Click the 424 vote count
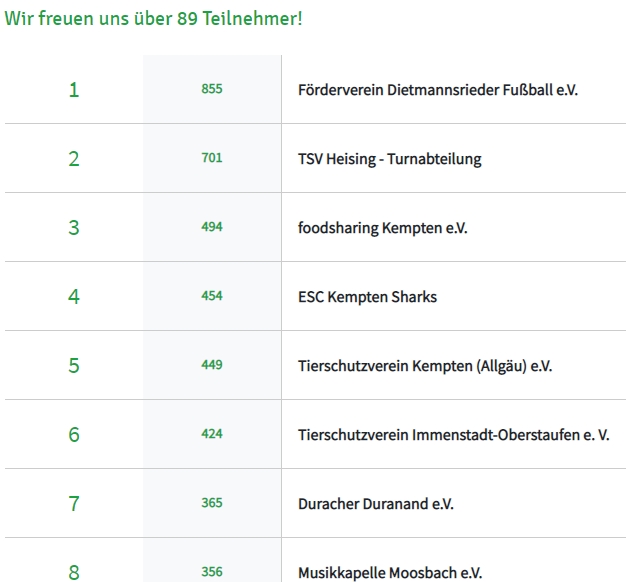This screenshot has width=626, height=582. point(212,434)
